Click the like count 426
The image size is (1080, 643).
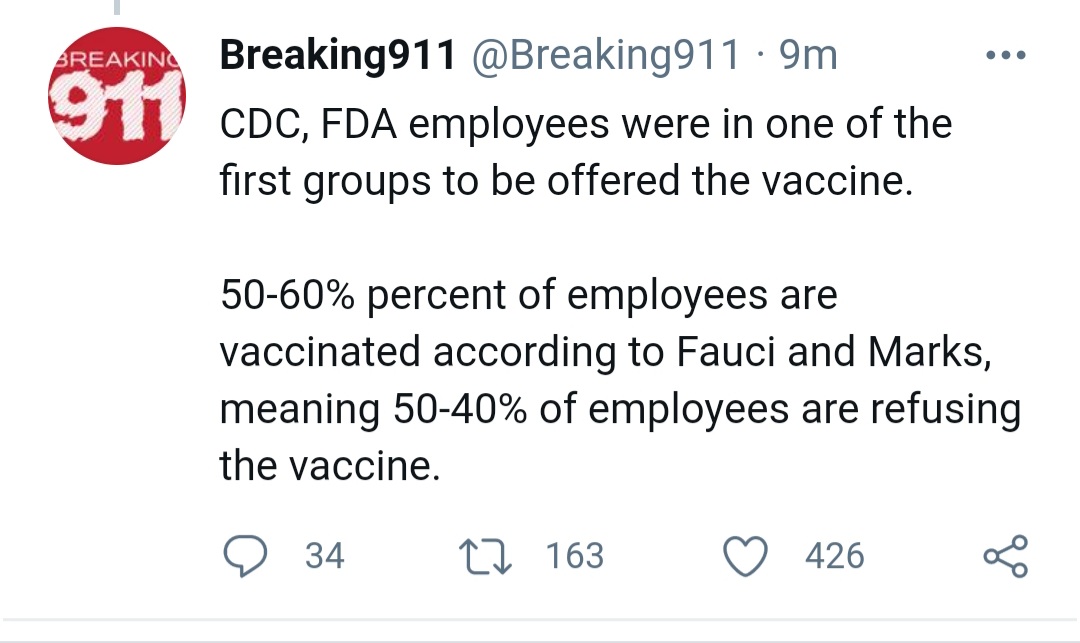834,556
